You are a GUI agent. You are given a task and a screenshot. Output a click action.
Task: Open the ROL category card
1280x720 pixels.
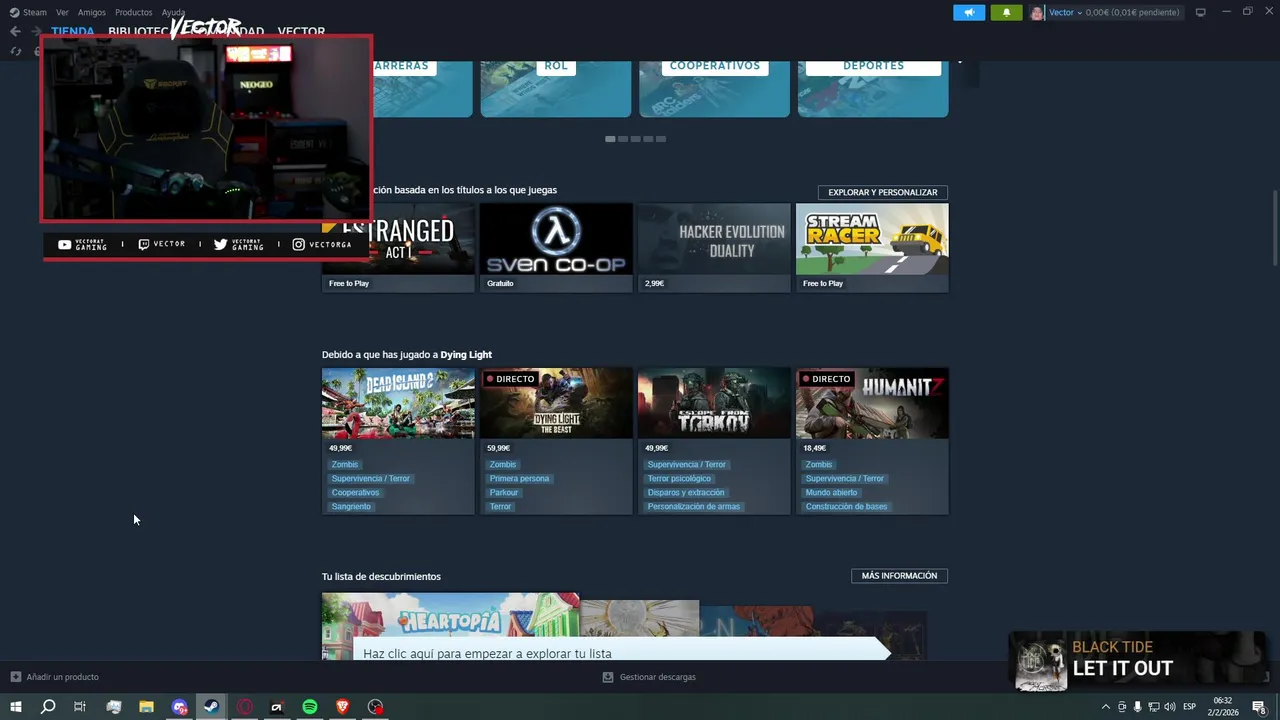[556, 89]
